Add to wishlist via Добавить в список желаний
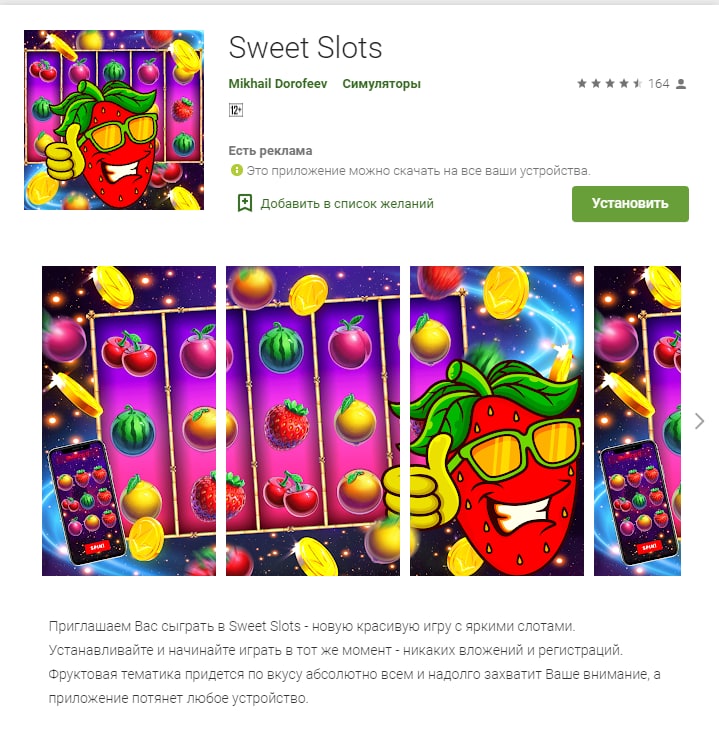Screen dimensions: 719x734 click(347, 204)
